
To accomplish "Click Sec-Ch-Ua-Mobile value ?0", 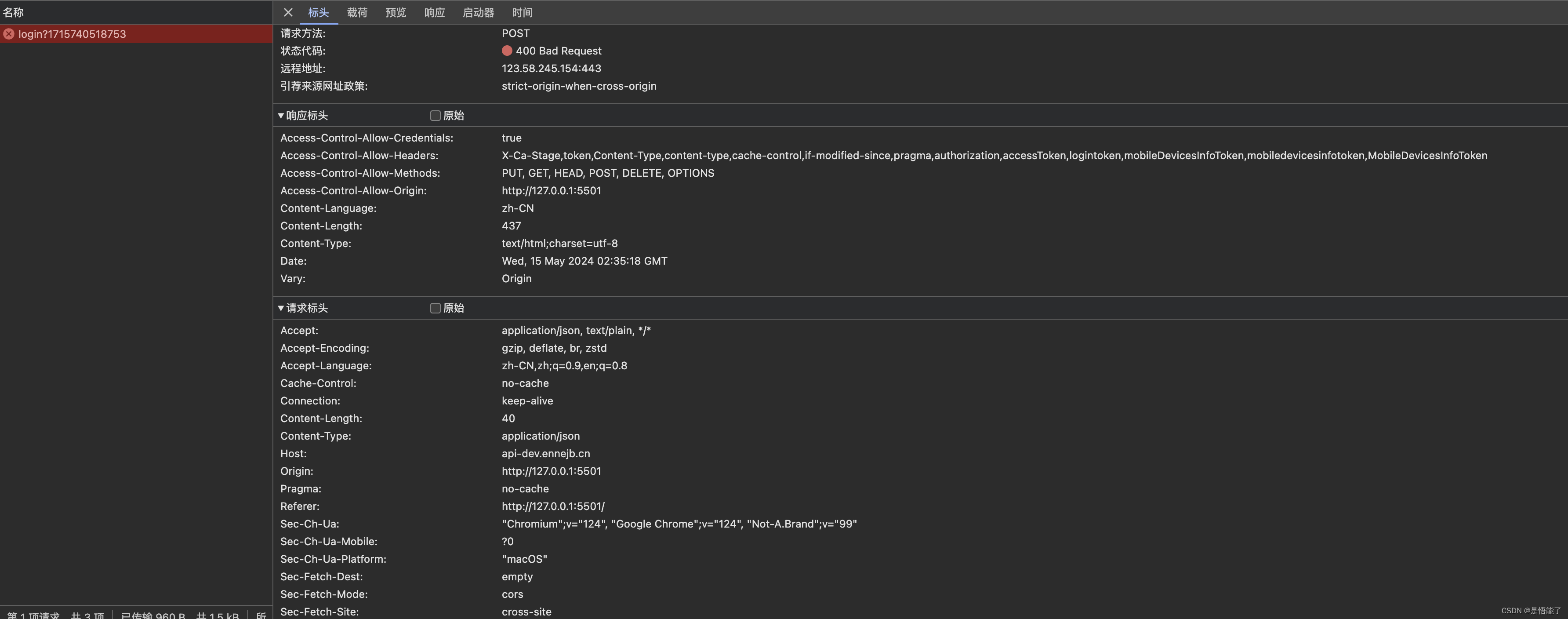I will pos(508,542).
